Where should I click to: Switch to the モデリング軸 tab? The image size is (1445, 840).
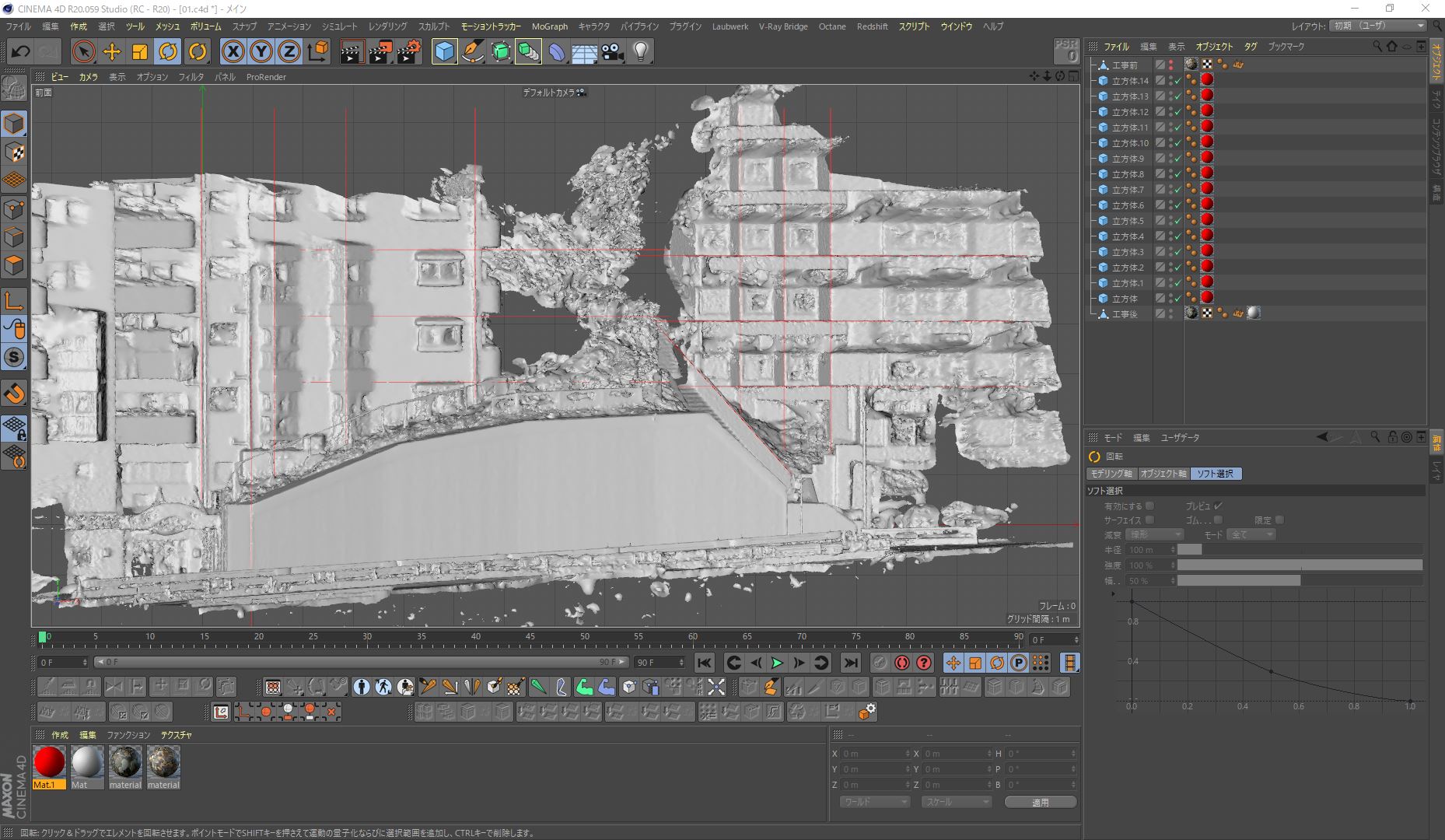pyautogui.click(x=1111, y=474)
